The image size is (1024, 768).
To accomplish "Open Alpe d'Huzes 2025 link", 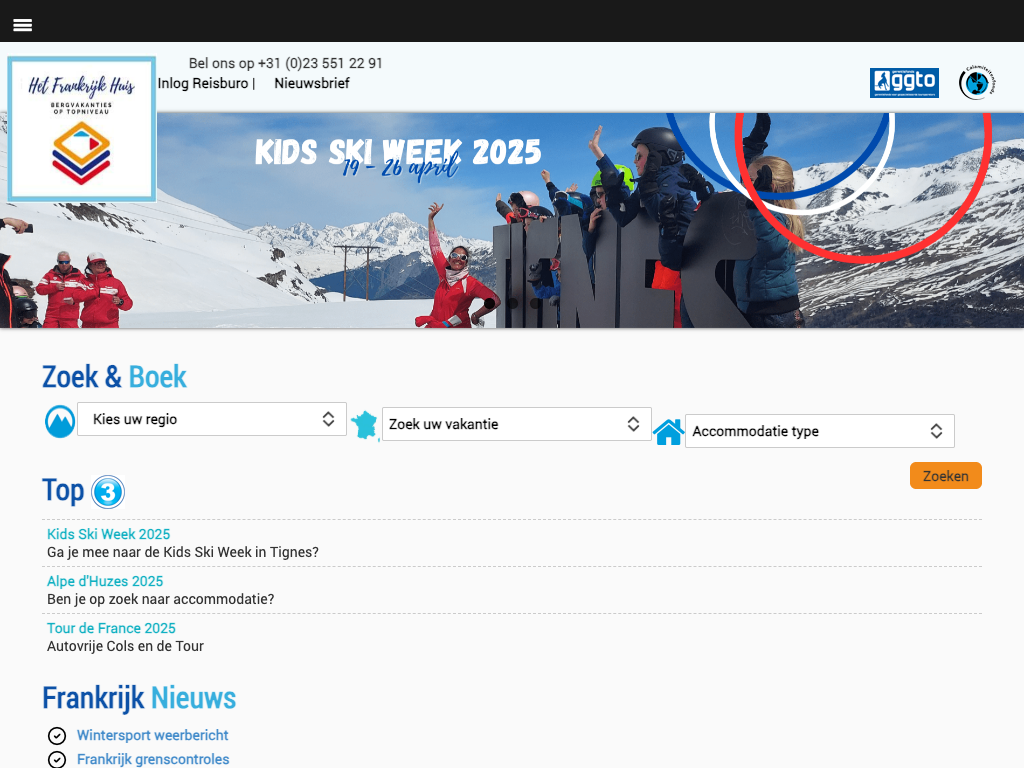I will 105,581.
